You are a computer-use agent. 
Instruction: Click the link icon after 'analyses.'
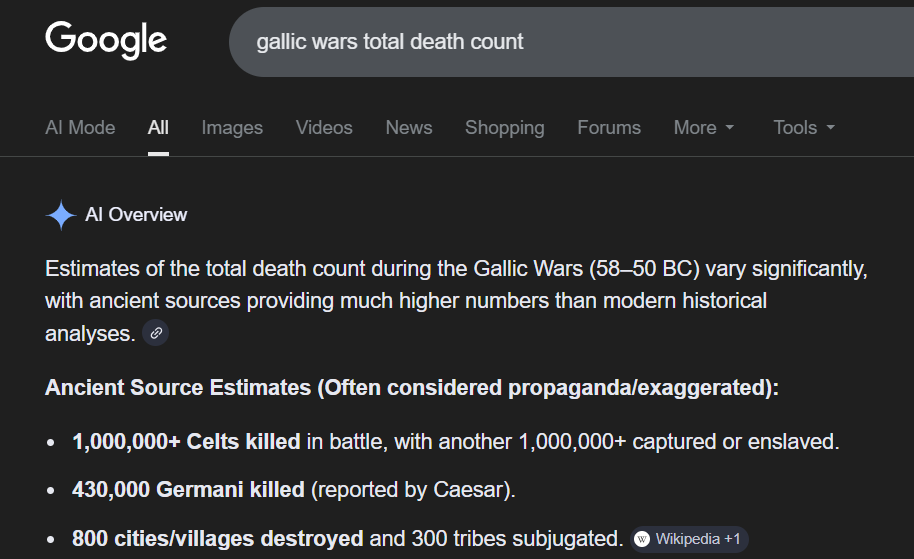[x=155, y=333]
